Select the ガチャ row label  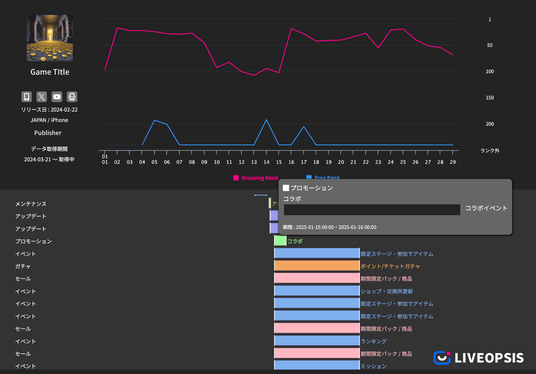point(23,266)
